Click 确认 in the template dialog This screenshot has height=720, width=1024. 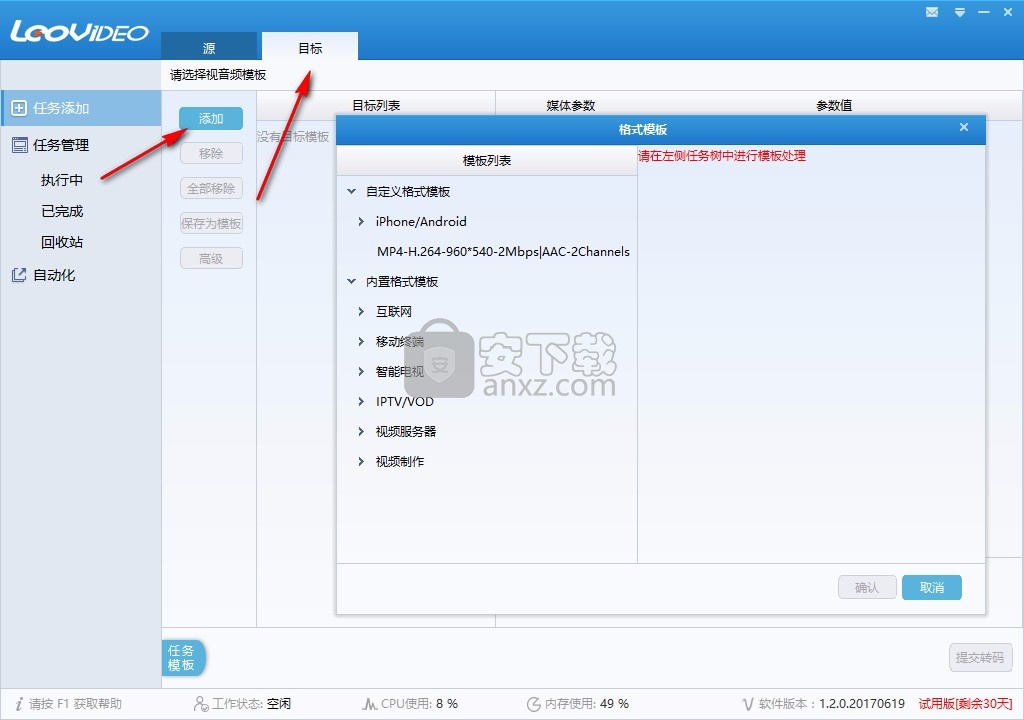coord(867,587)
